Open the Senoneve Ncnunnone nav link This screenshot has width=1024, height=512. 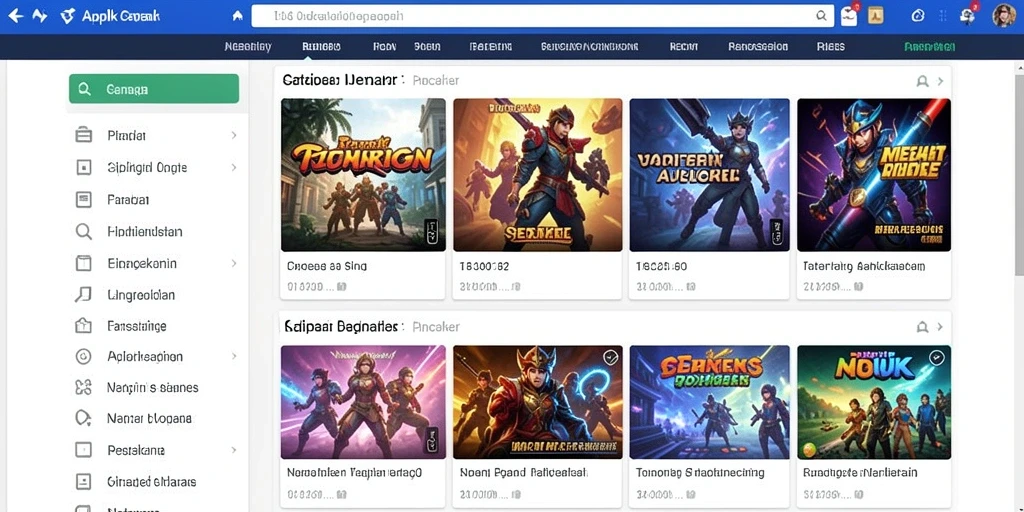click(x=590, y=46)
